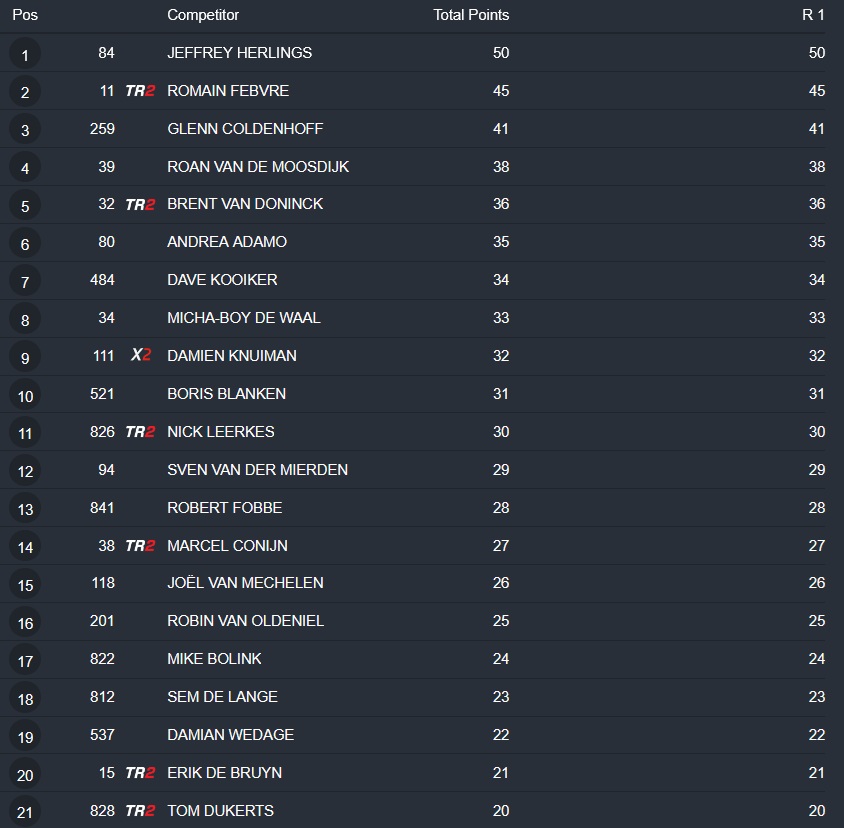The width and height of the screenshot is (844, 828).
Task: Click TR2 icon beside Nick Leerkes
Action: [140, 432]
